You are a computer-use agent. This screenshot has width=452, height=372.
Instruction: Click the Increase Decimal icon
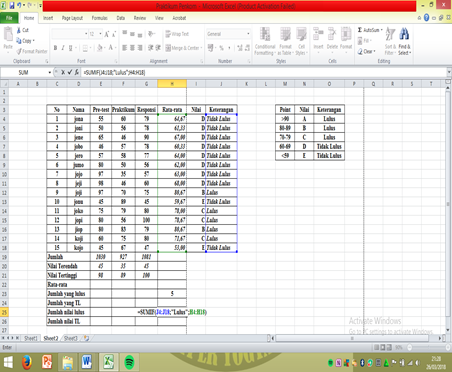click(240, 48)
